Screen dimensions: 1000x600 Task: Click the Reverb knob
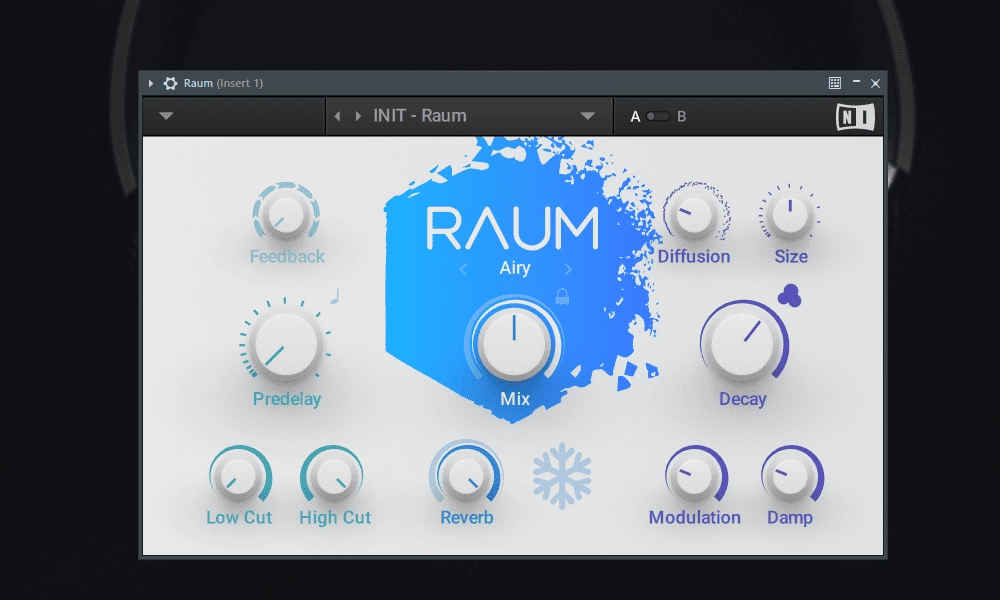[x=467, y=476]
